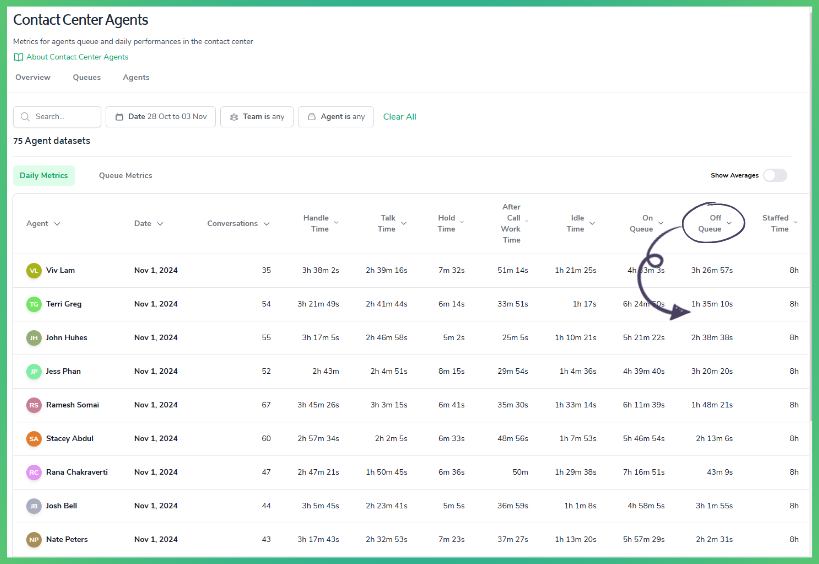Image resolution: width=819 pixels, height=564 pixels.
Task: Click the book icon beside About Contact Center Agents
Action: point(18,57)
